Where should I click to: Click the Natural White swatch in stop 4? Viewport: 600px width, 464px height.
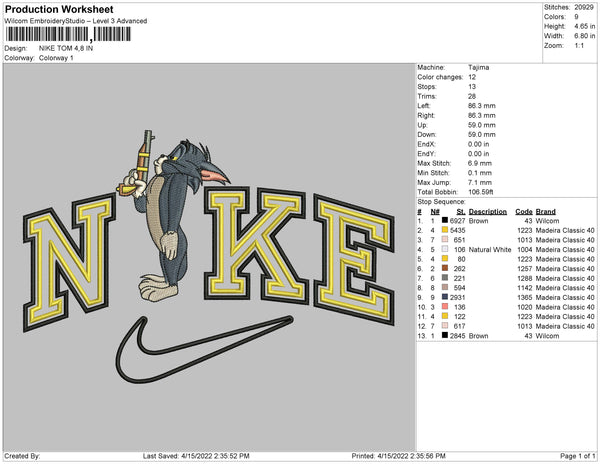click(x=445, y=249)
